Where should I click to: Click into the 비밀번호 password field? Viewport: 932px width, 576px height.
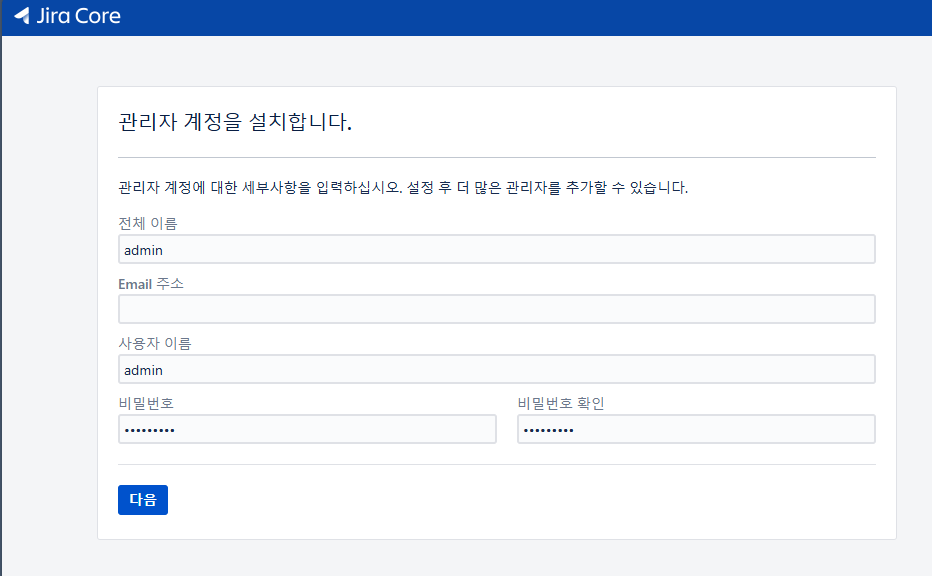click(x=307, y=429)
